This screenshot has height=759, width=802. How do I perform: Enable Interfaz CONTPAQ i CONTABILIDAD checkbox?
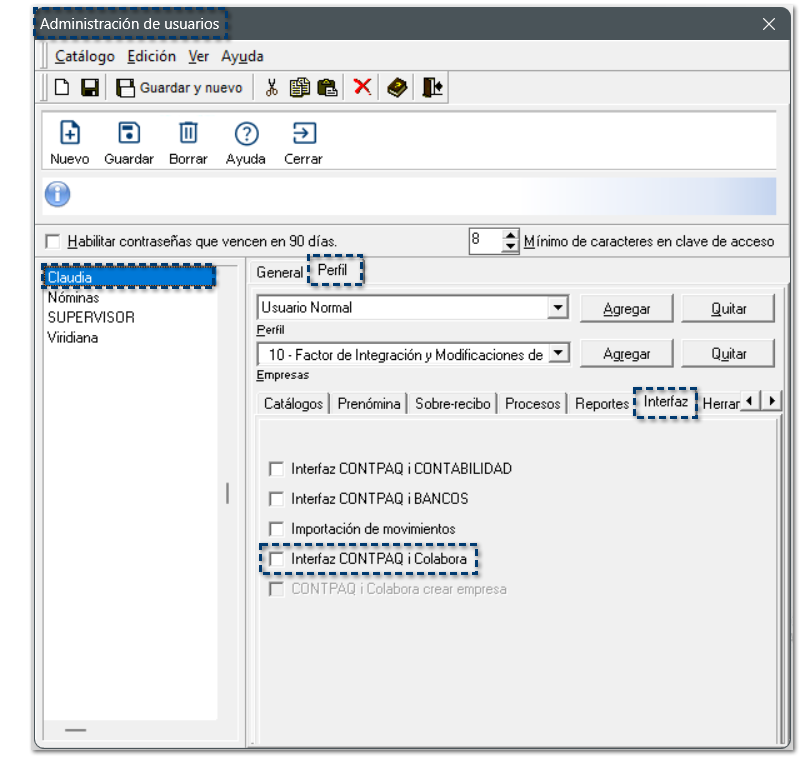pos(277,468)
